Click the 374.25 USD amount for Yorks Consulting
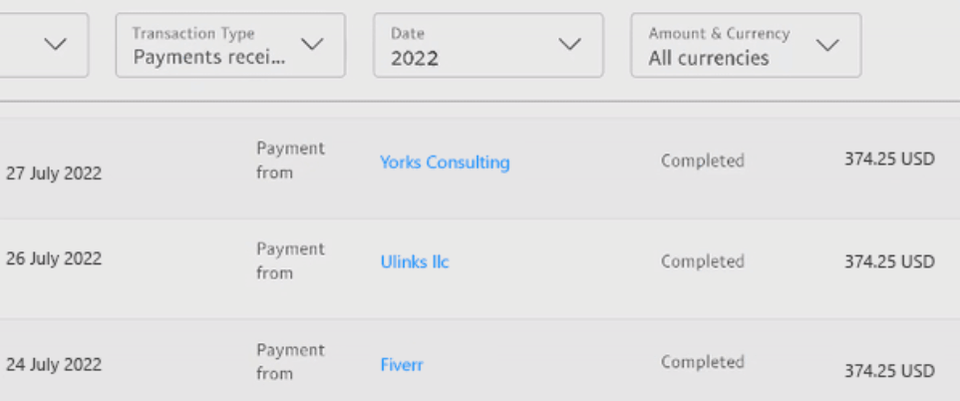960x401 pixels. point(889,160)
